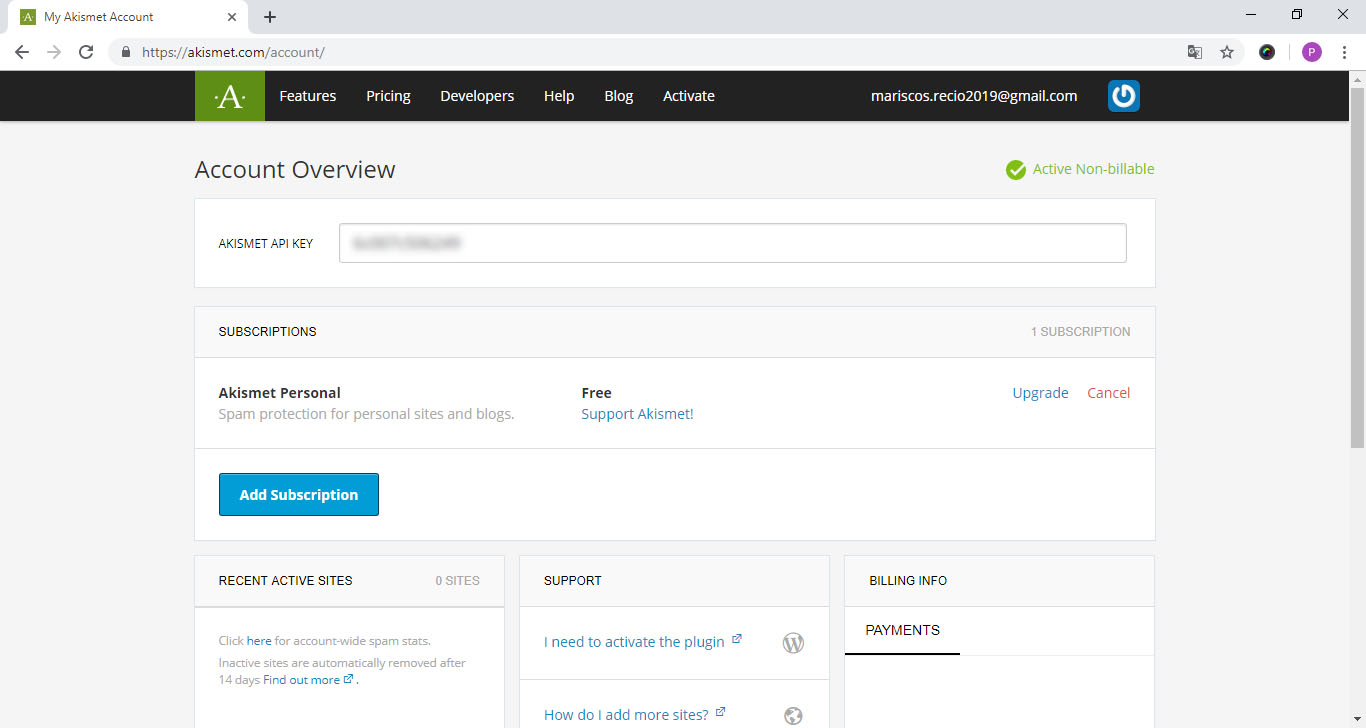Click the 'SUPPORT' panel header
Screen dimensions: 1366x728
tap(573, 581)
